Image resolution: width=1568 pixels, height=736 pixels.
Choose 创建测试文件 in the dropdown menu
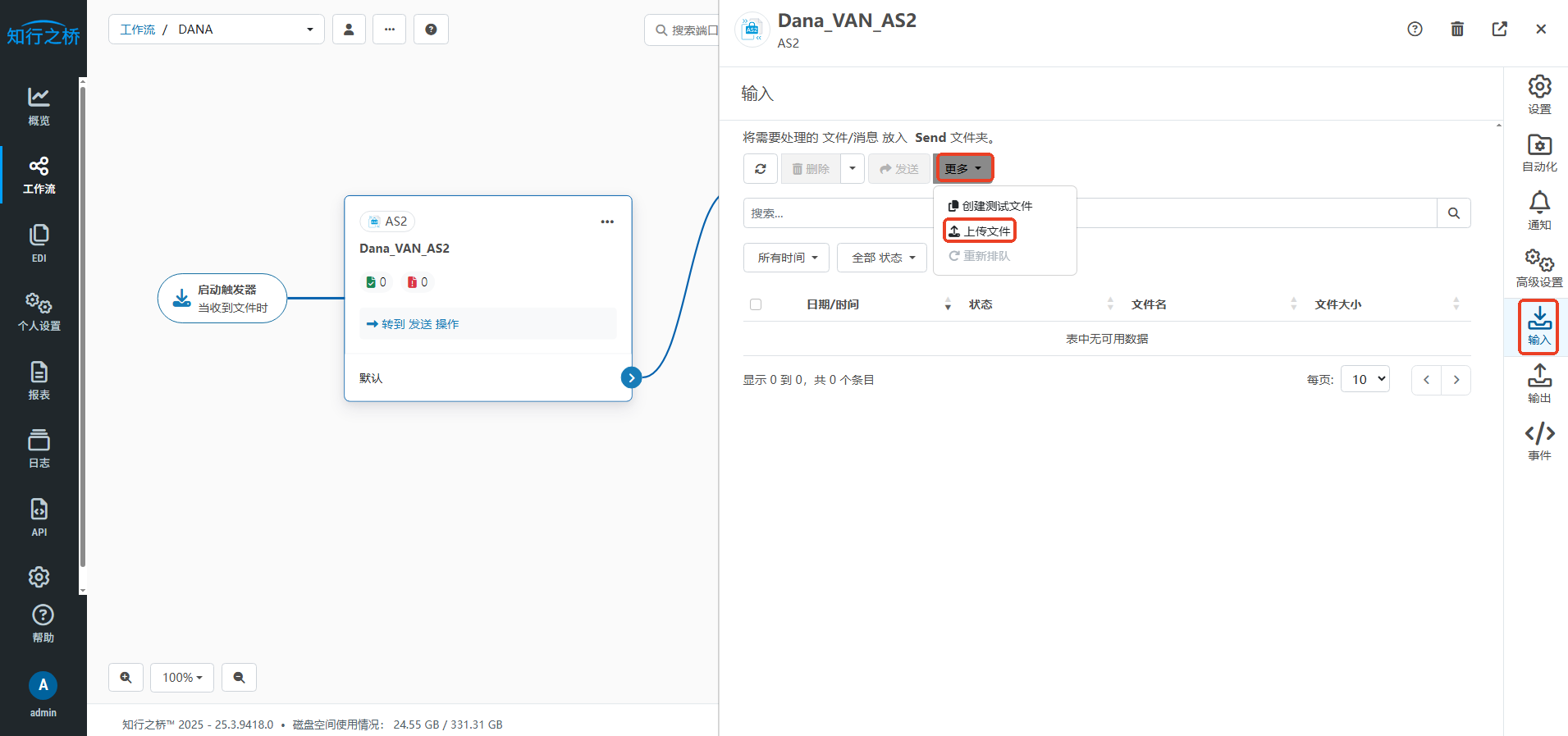click(x=990, y=206)
